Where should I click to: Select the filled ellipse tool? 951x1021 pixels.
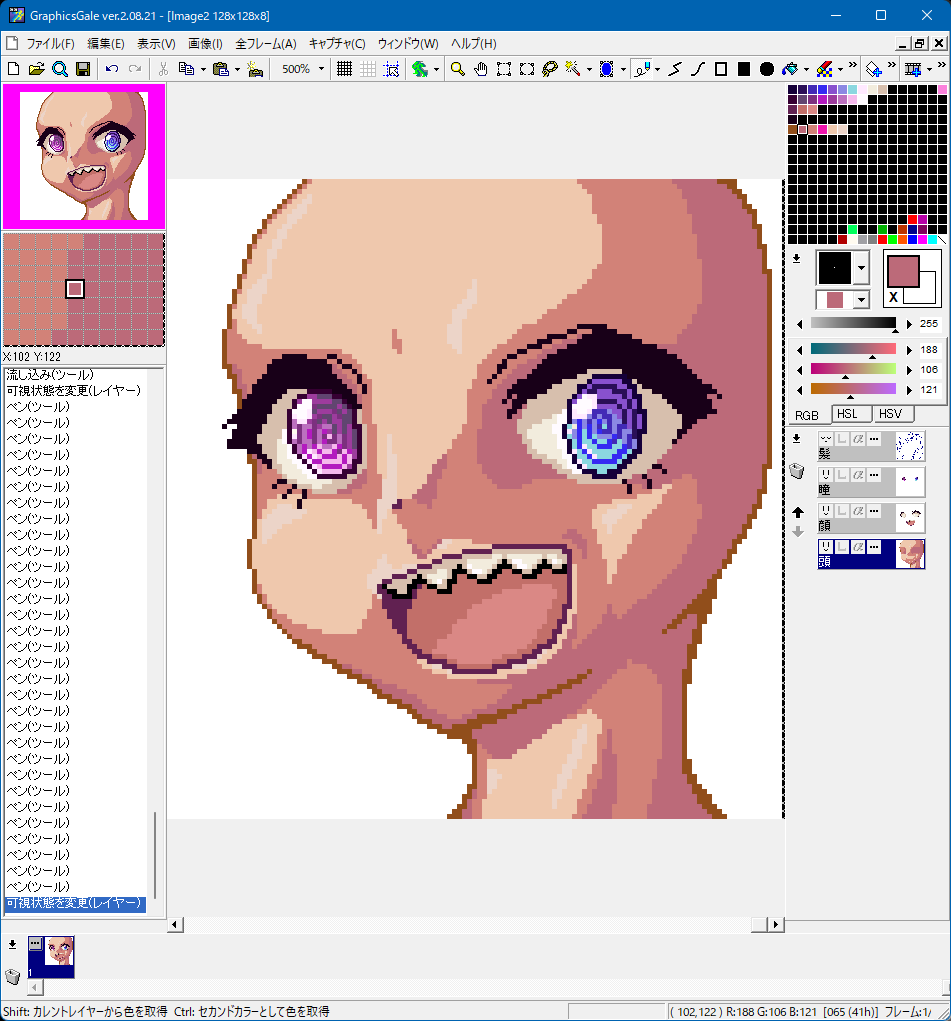point(767,69)
